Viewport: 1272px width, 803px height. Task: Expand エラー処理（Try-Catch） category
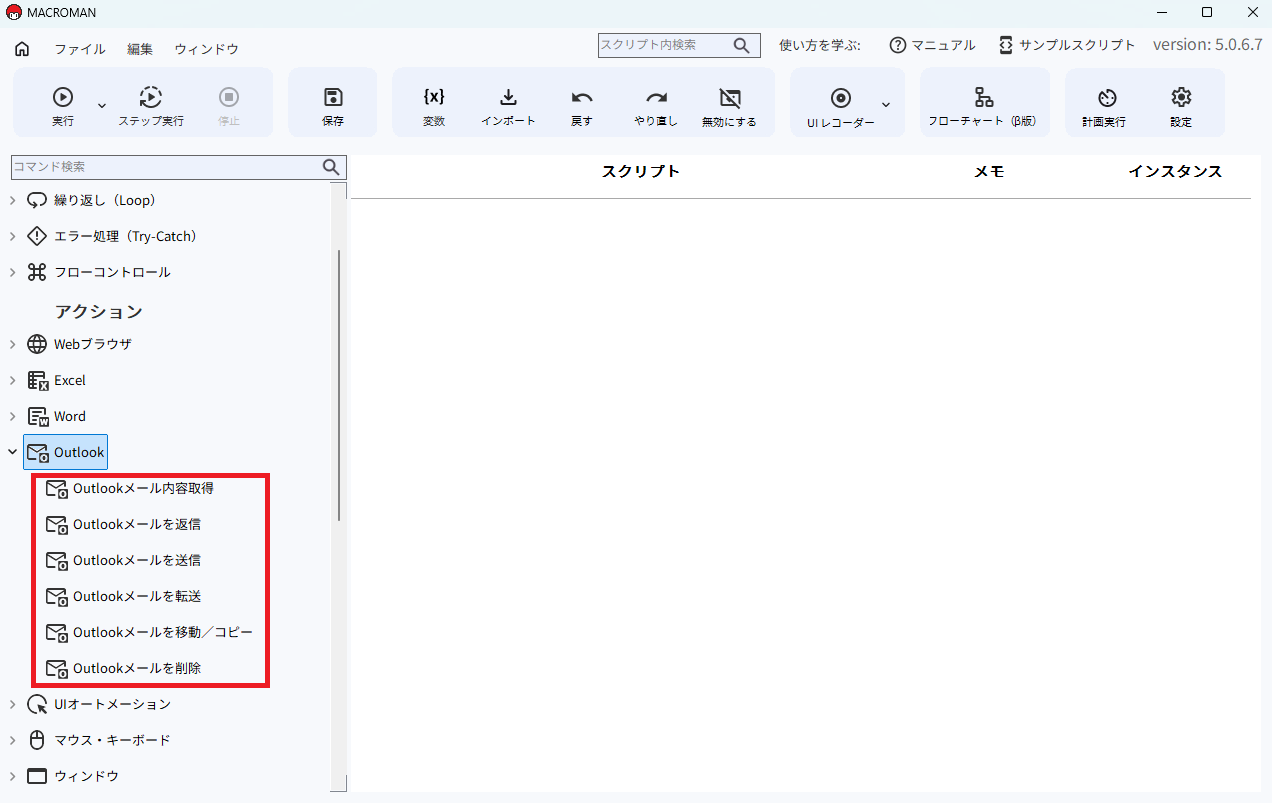(x=13, y=236)
